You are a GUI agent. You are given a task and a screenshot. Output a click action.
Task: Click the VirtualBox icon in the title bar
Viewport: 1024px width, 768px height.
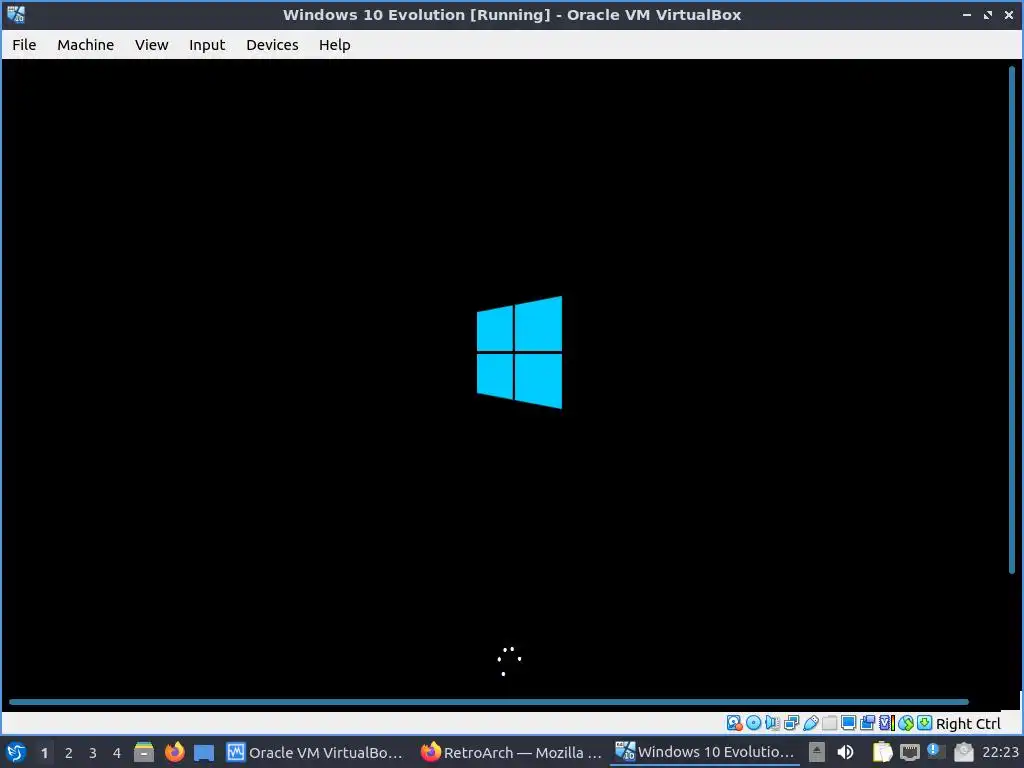tap(16, 14)
